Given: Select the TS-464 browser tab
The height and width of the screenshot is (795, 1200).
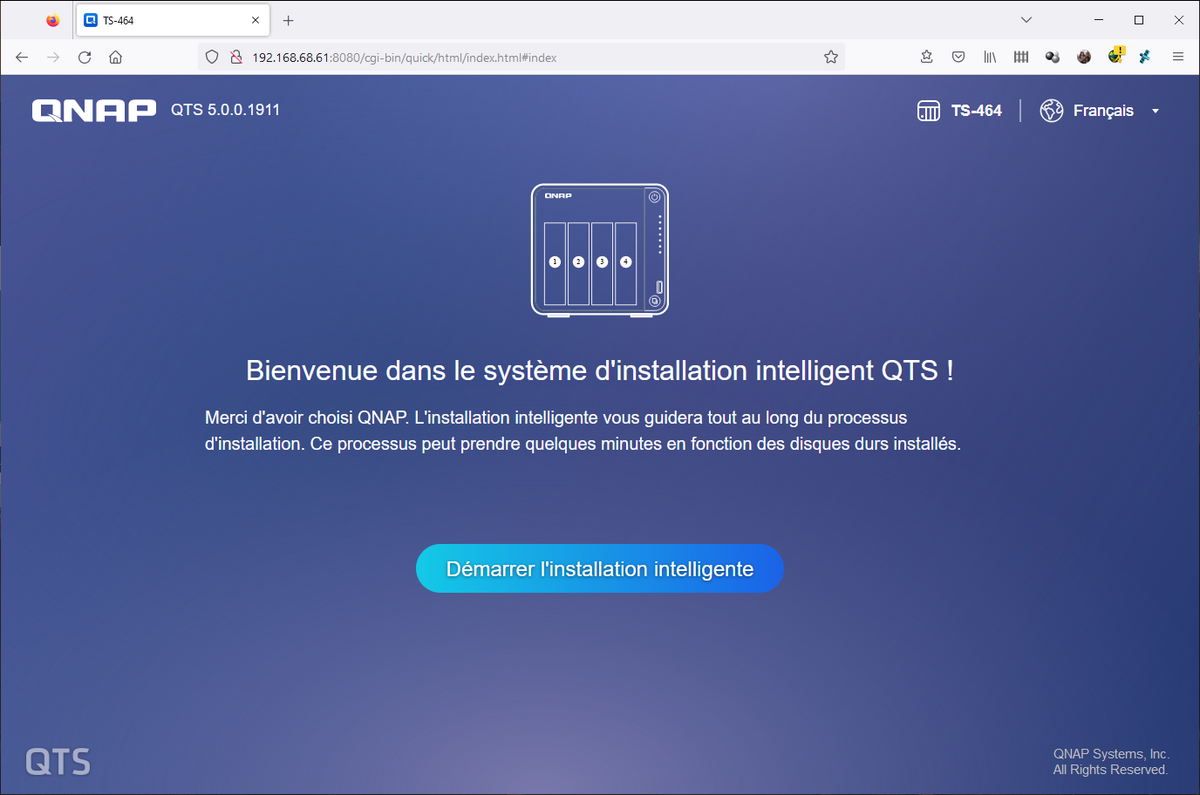Looking at the screenshot, I should point(172,20).
